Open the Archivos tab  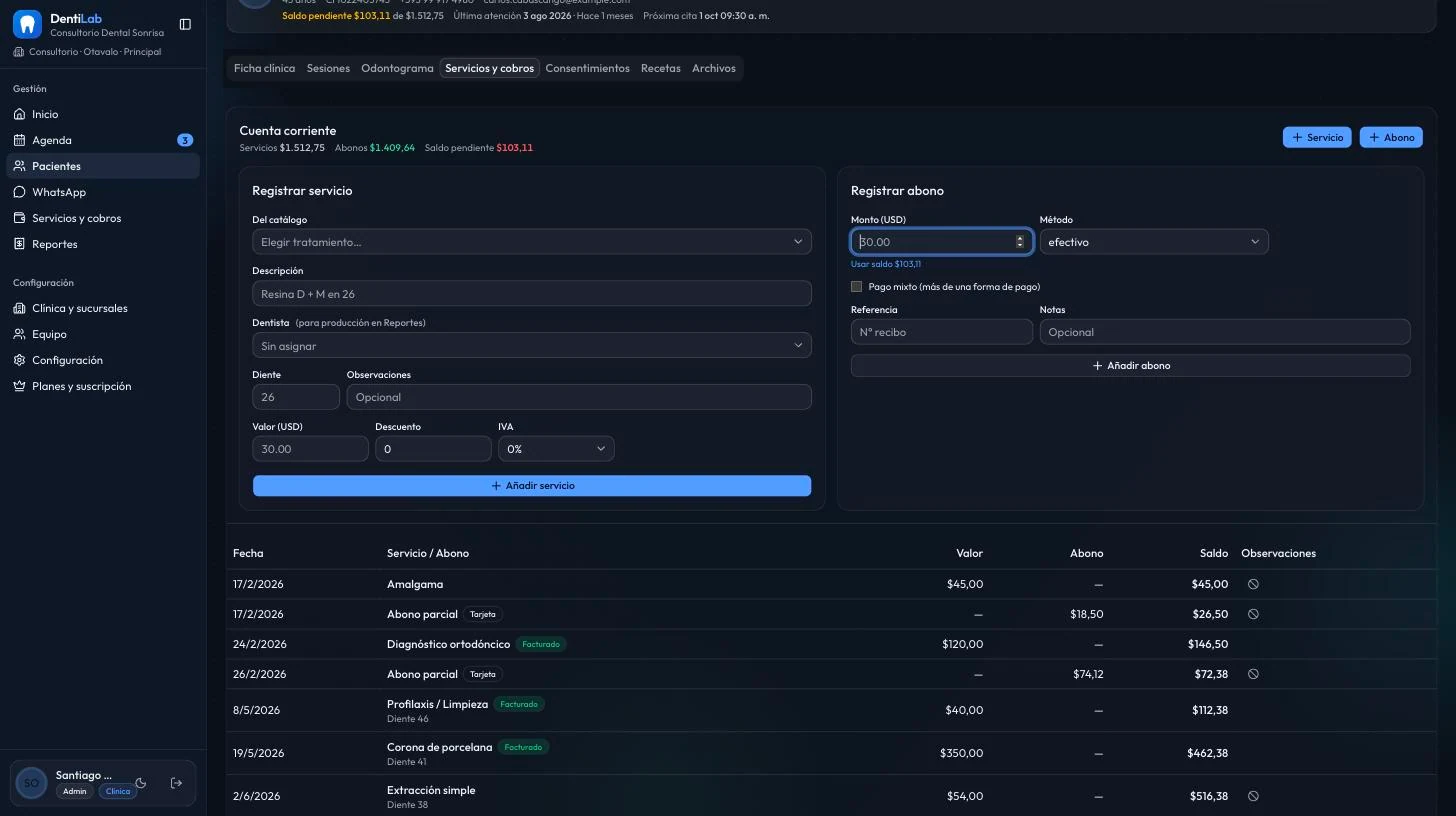click(x=714, y=68)
